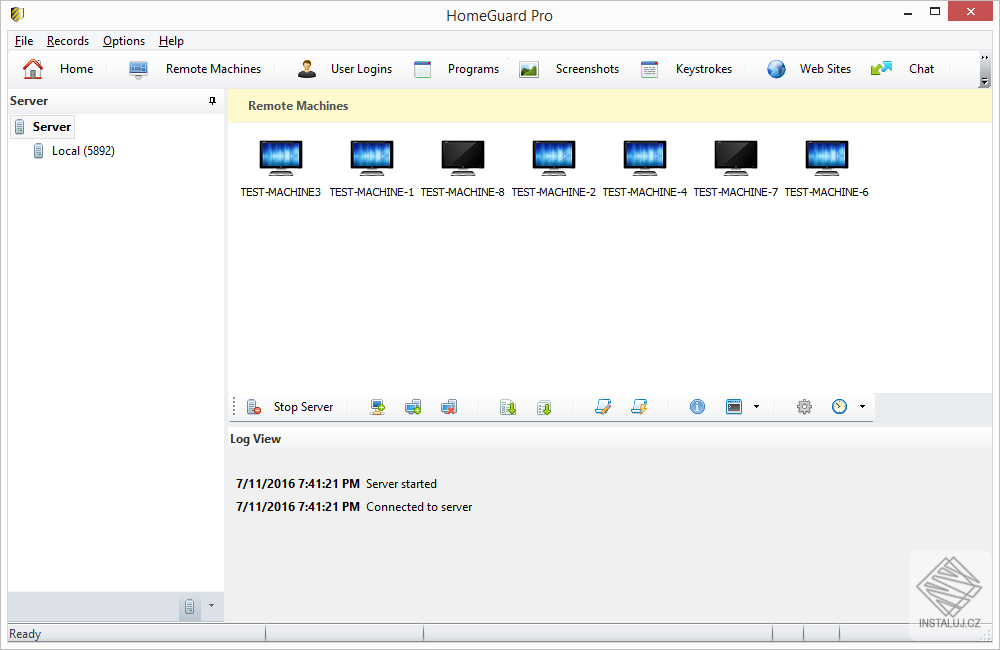Click the blue information icon
Screen dimensions: 1000x650
tap(698, 407)
